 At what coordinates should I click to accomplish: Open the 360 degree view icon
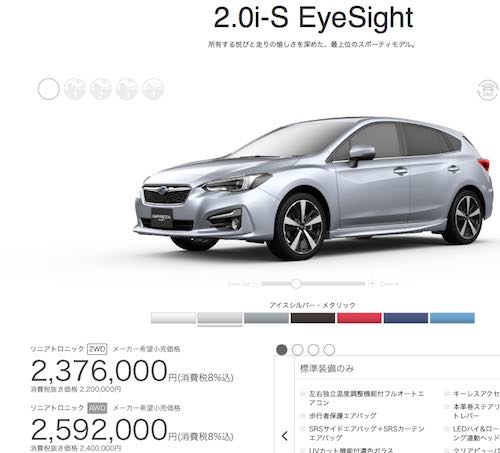tap(487, 90)
